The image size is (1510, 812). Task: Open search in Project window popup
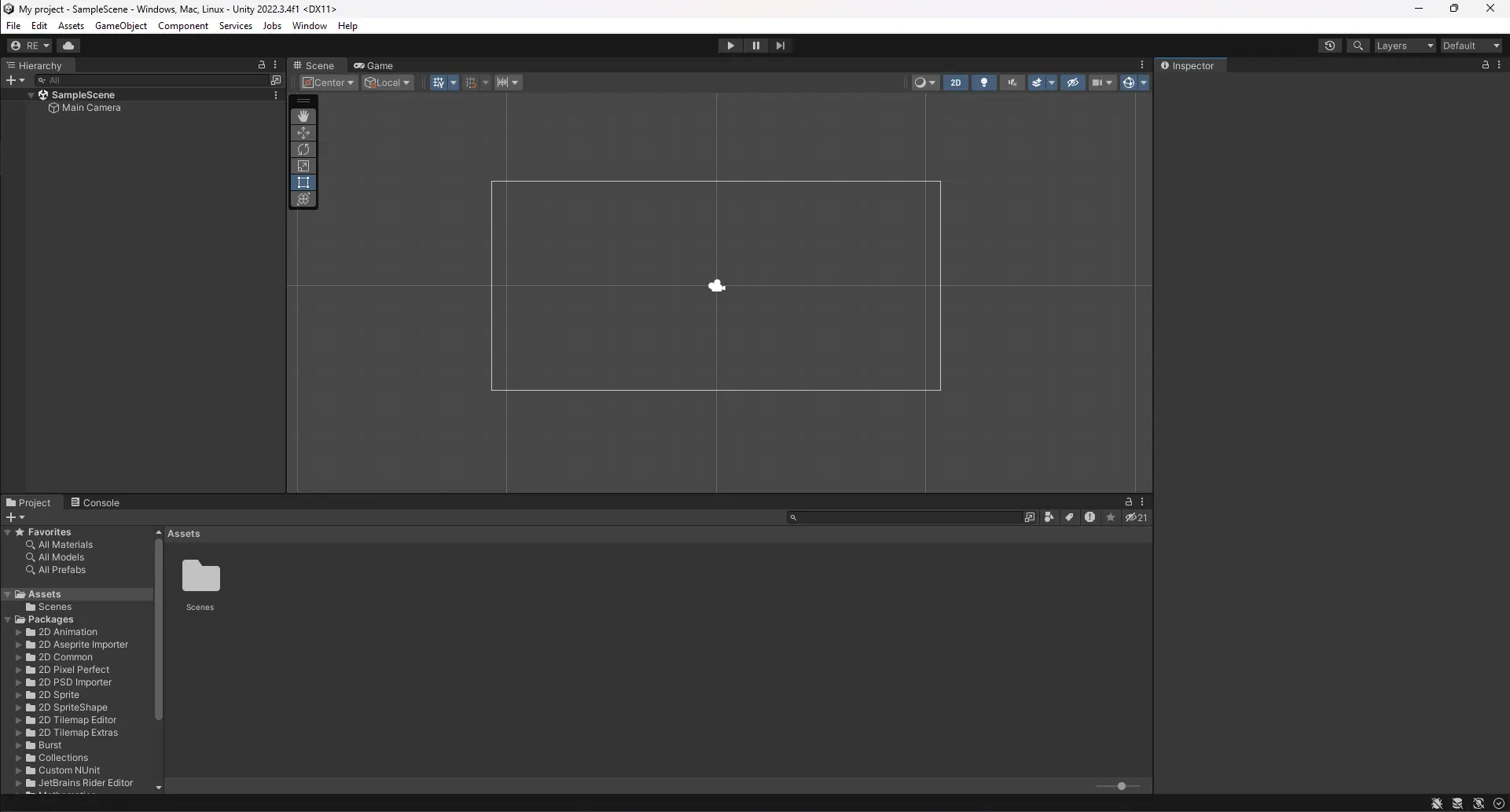1030,517
